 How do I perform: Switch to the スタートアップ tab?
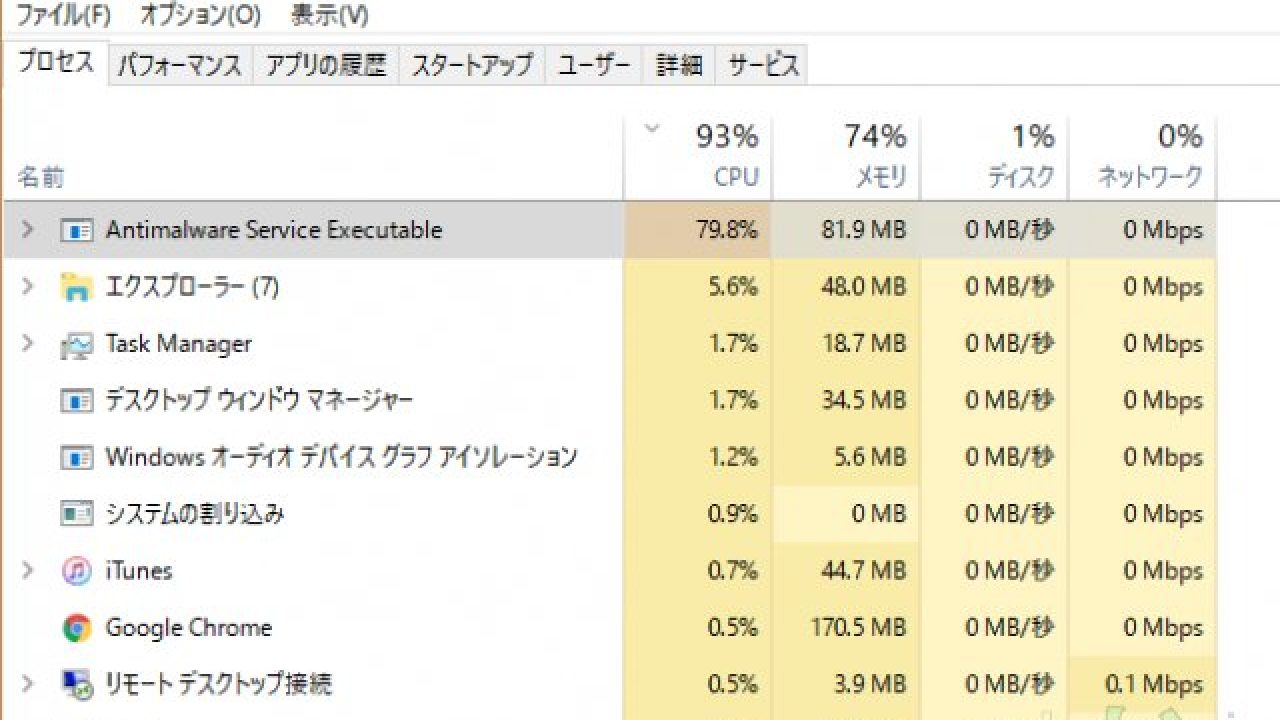click(472, 66)
